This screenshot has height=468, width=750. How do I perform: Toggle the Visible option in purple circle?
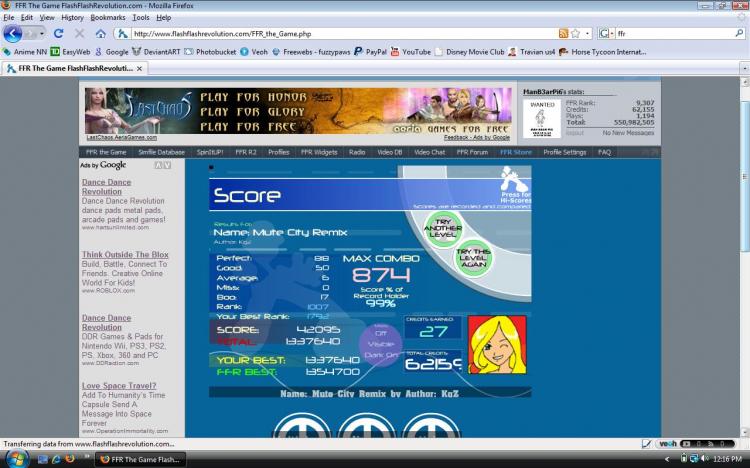[381, 344]
